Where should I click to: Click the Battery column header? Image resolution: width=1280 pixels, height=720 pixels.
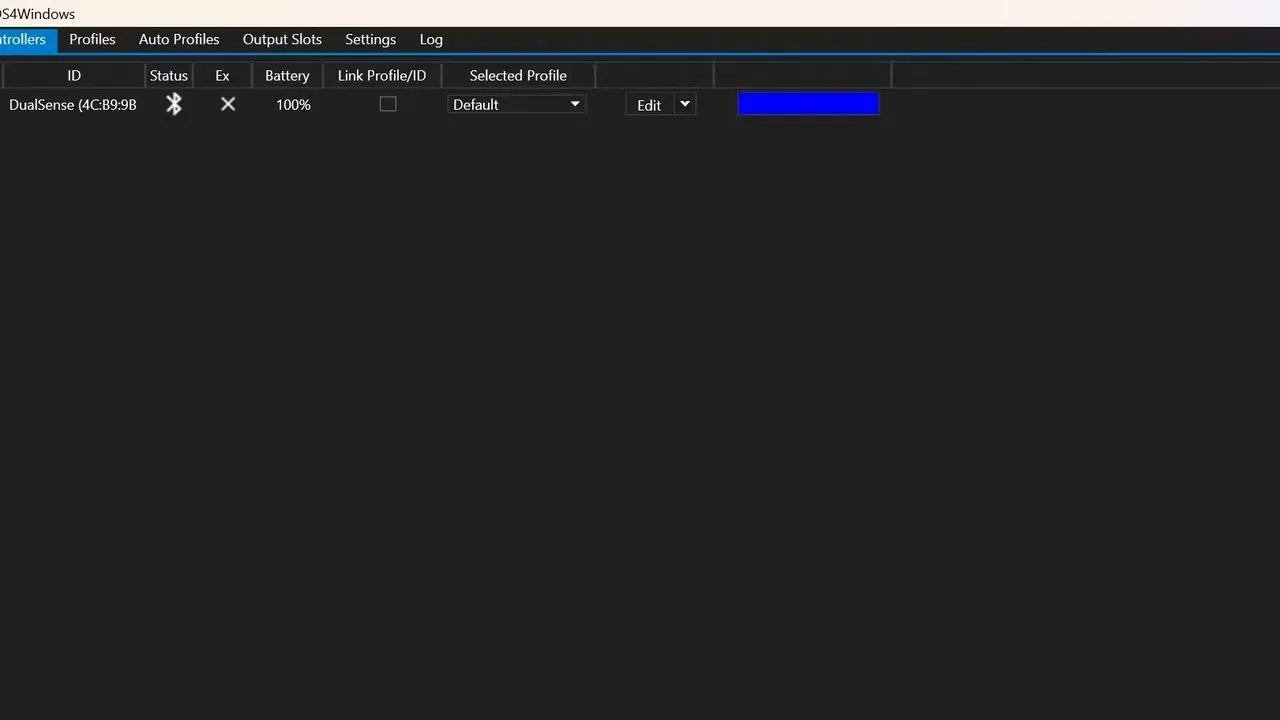click(287, 75)
